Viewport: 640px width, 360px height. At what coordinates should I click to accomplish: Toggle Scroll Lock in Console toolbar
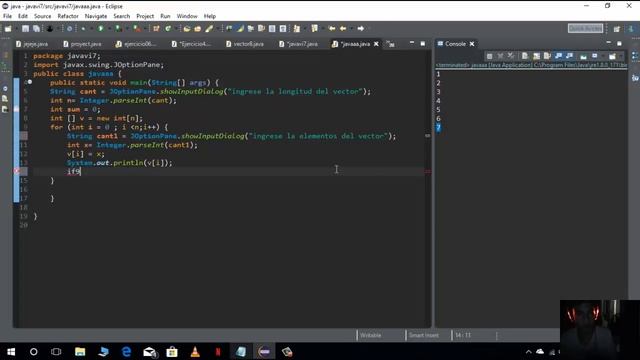tap(536, 56)
